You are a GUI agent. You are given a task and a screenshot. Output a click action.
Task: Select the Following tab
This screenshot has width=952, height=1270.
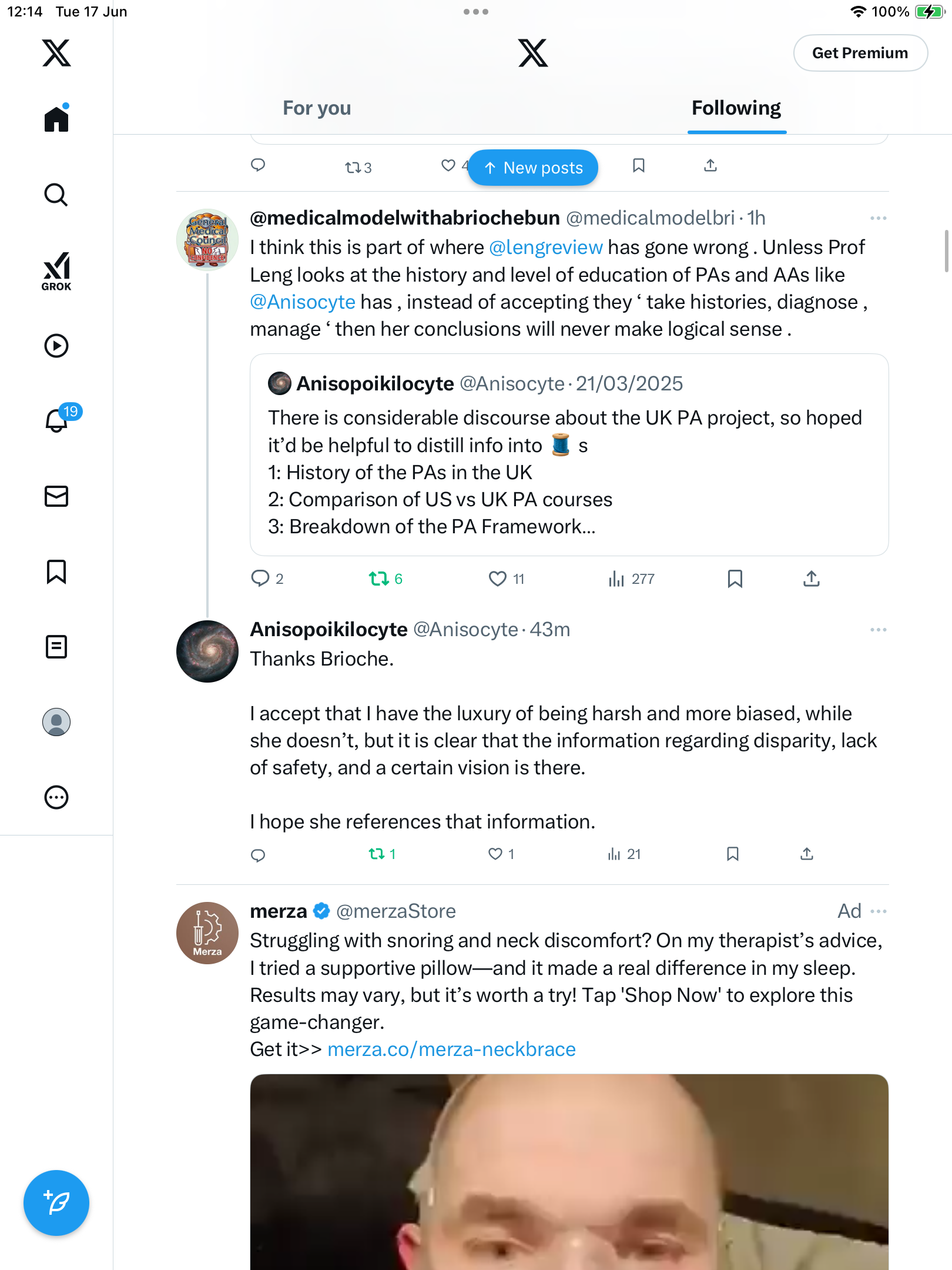[736, 108]
